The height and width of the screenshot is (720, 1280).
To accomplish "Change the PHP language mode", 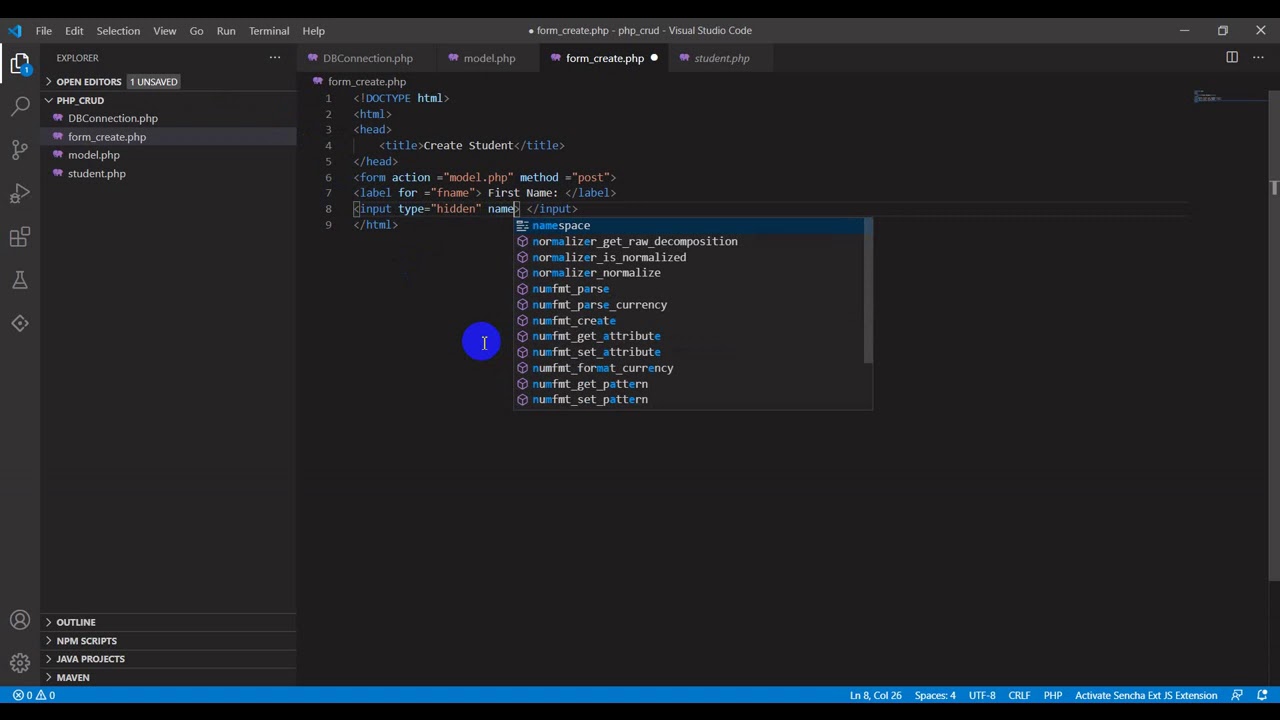I will (x=1053, y=695).
